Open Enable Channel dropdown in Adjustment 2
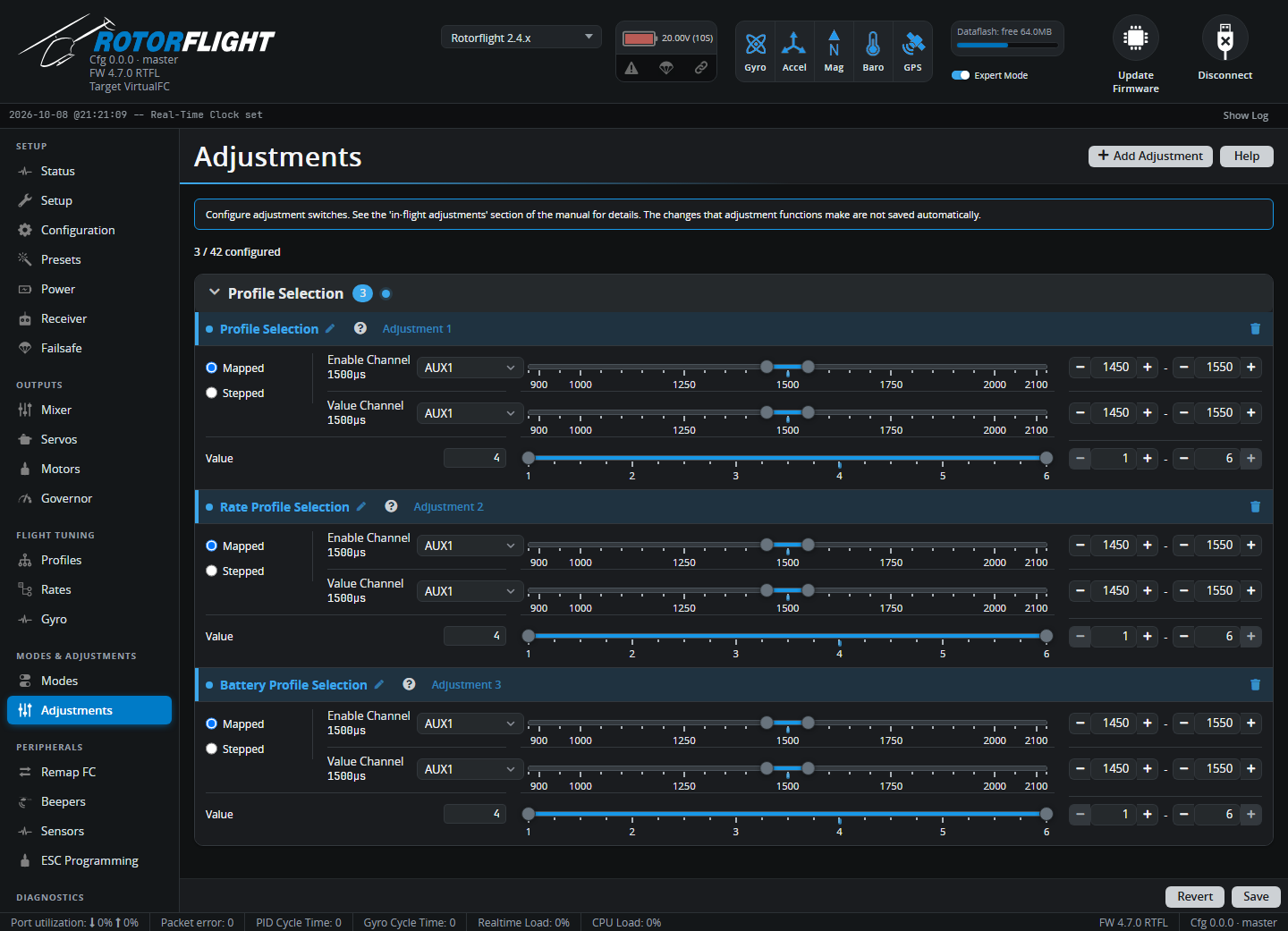 (470, 546)
